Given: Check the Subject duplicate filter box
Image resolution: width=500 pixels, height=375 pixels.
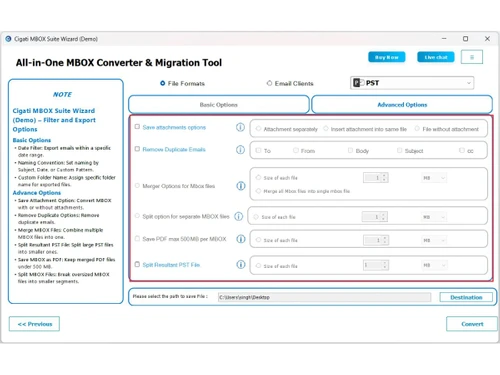Looking at the screenshot, I should [x=399, y=150].
